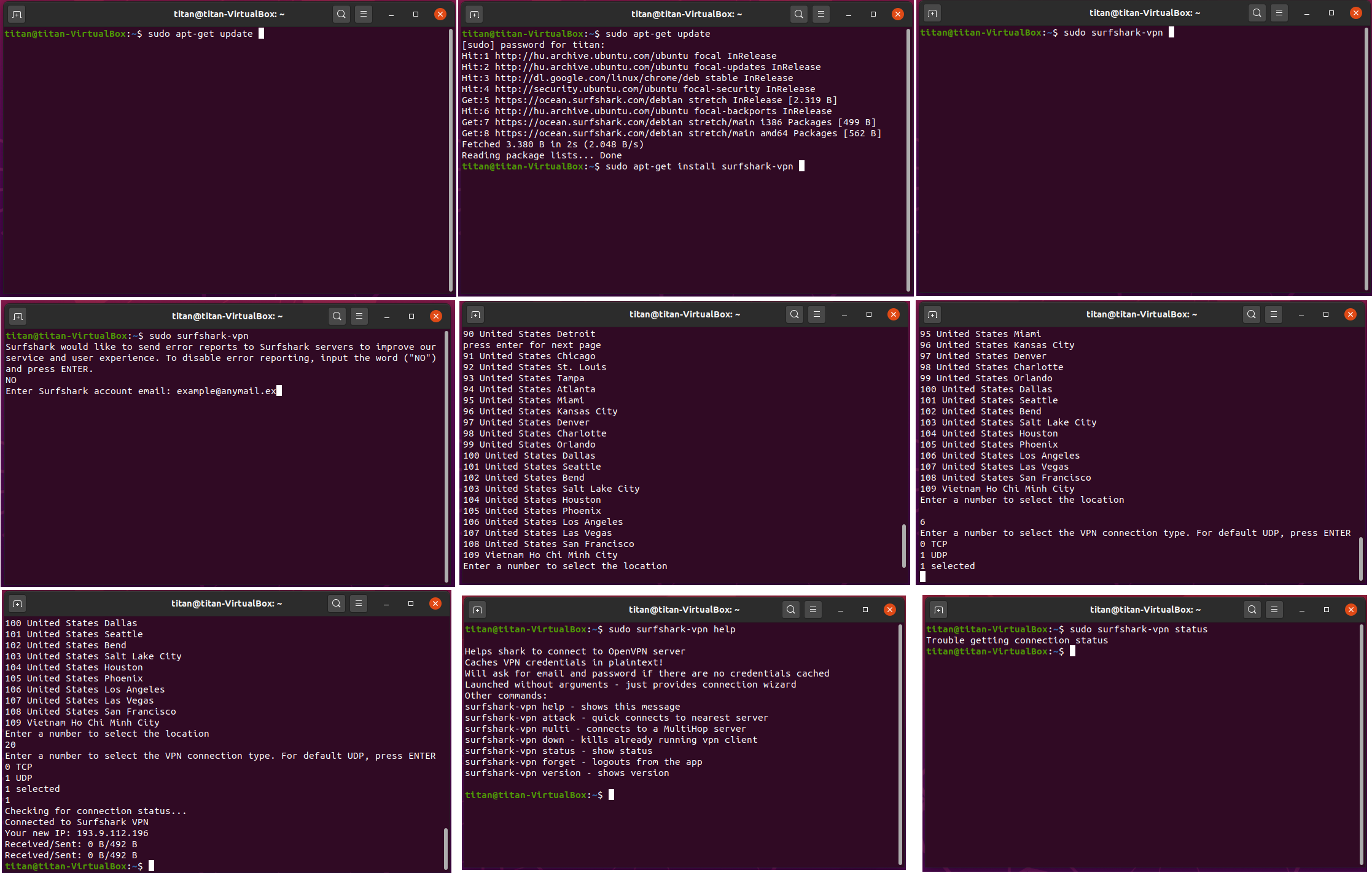The width and height of the screenshot is (1372, 873).
Task: Search in terminal starting with '95 United States Miami'
Action: pos(1252,314)
